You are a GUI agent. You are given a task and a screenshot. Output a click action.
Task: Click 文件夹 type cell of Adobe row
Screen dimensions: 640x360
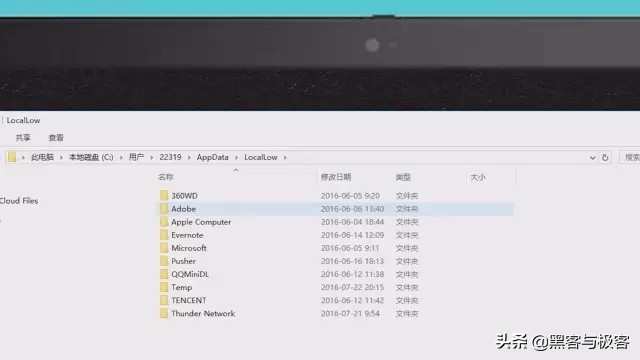407,209
